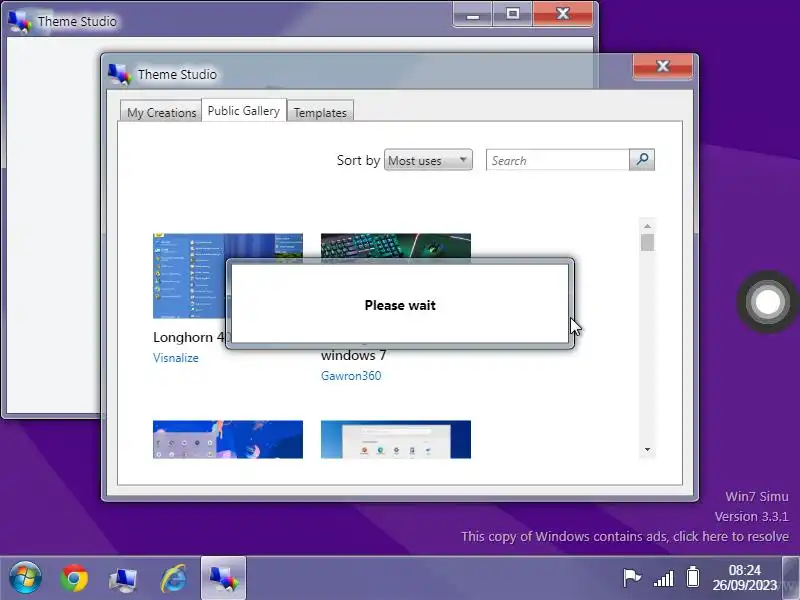Click the windows 7 theme title

coord(354,355)
